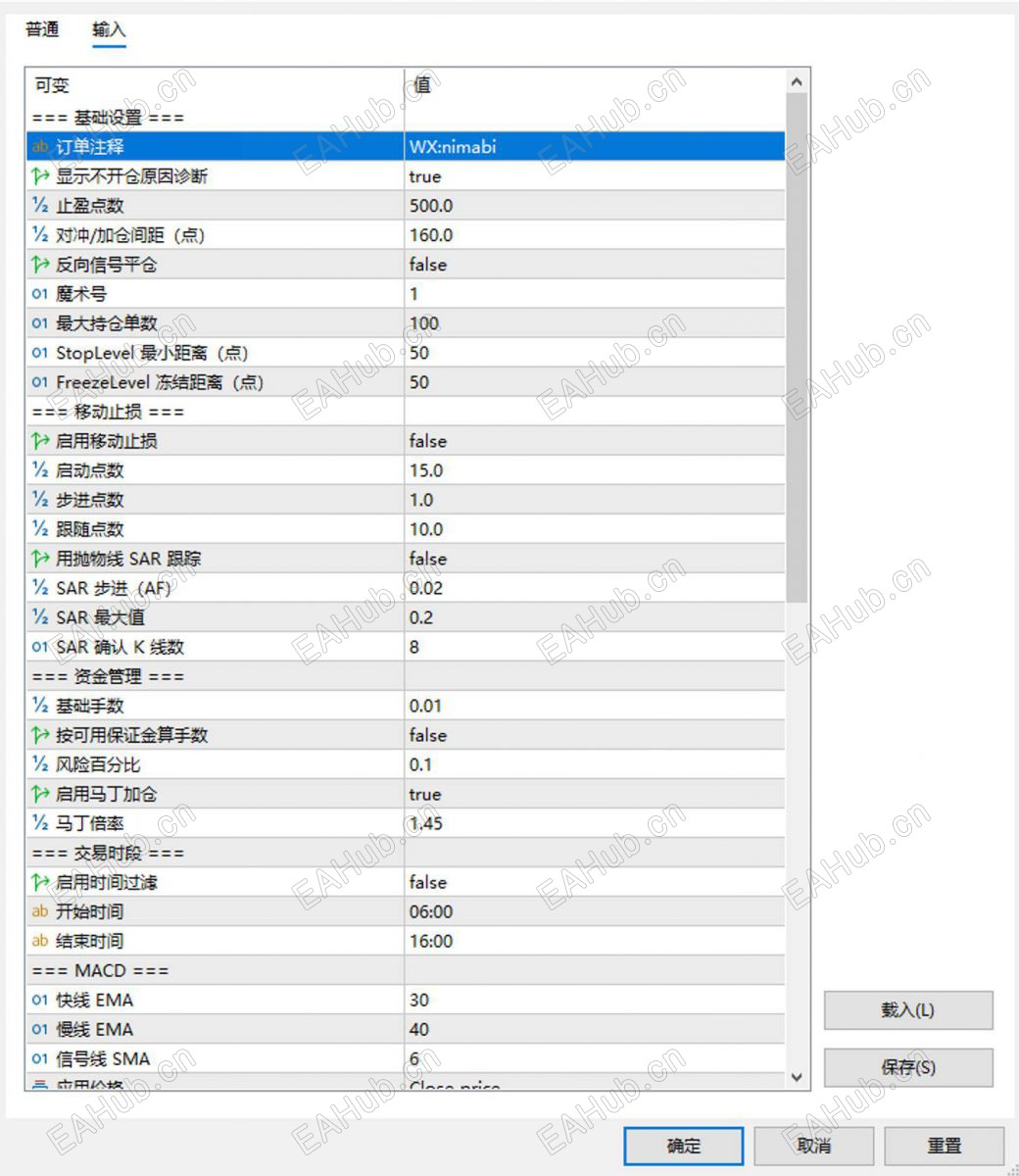The width and height of the screenshot is (1019, 1176).
Task: Open the 输入 tab
Action: pos(109,29)
